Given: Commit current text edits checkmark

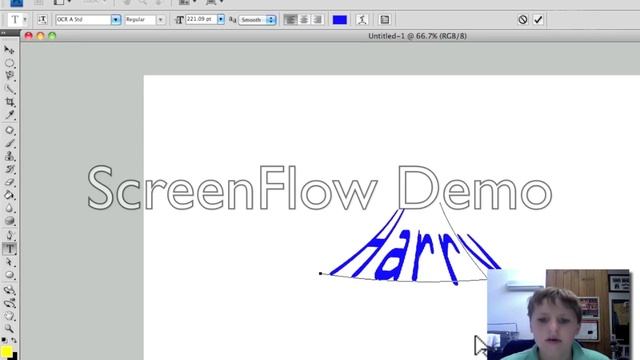Looking at the screenshot, I should coord(538,20).
